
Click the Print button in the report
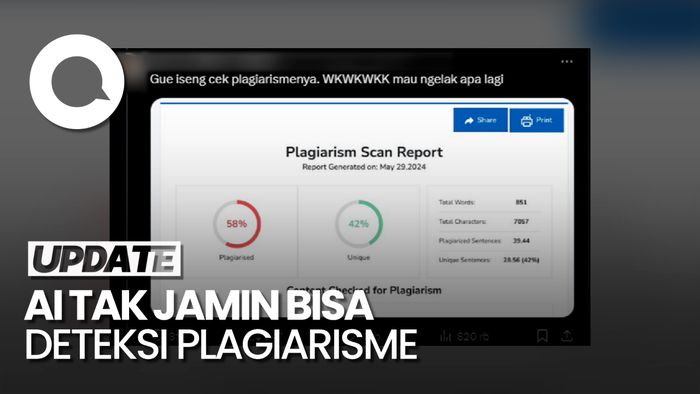coord(537,120)
